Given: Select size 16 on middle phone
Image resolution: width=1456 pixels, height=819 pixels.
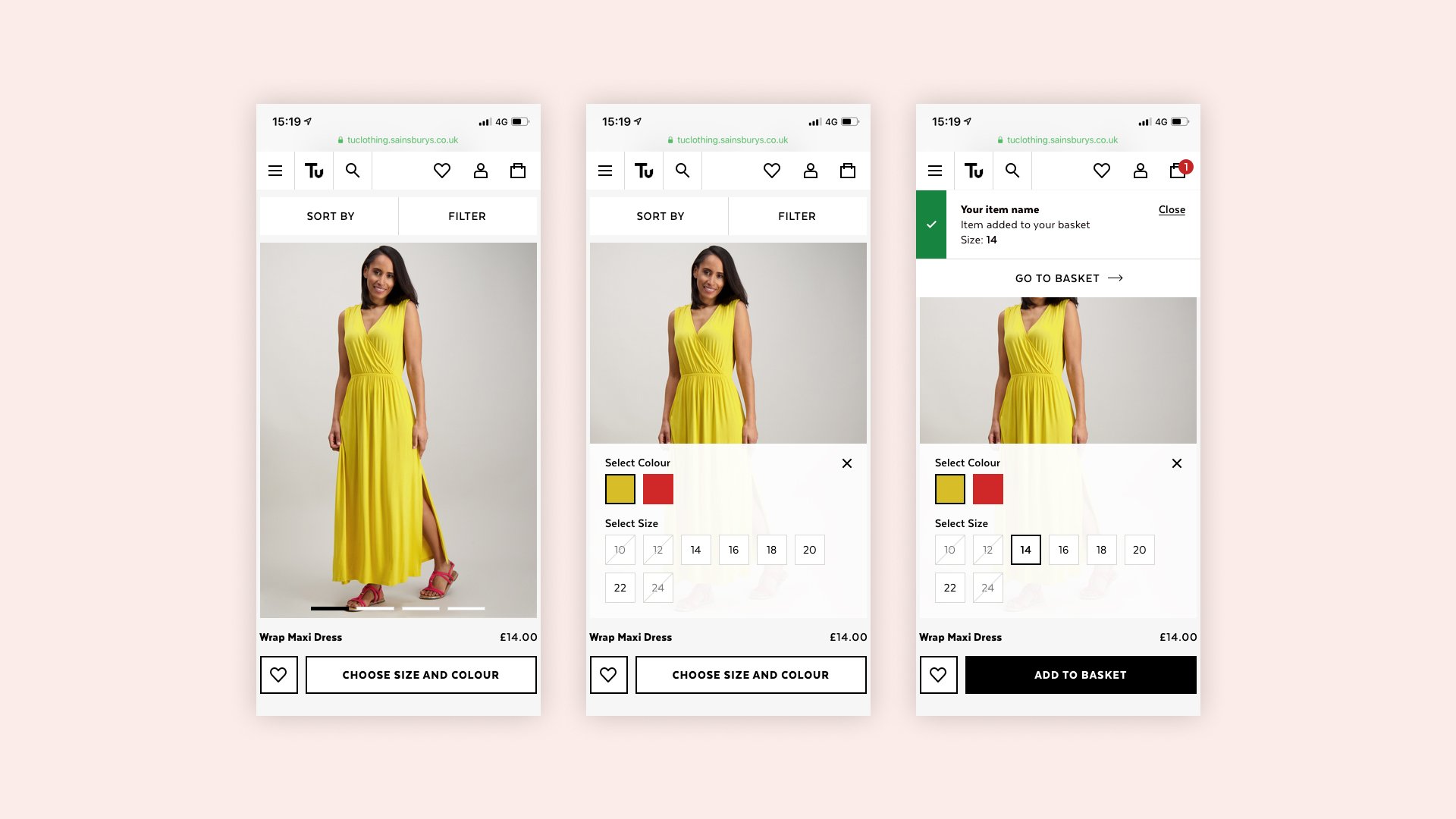Looking at the screenshot, I should pos(733,550).
